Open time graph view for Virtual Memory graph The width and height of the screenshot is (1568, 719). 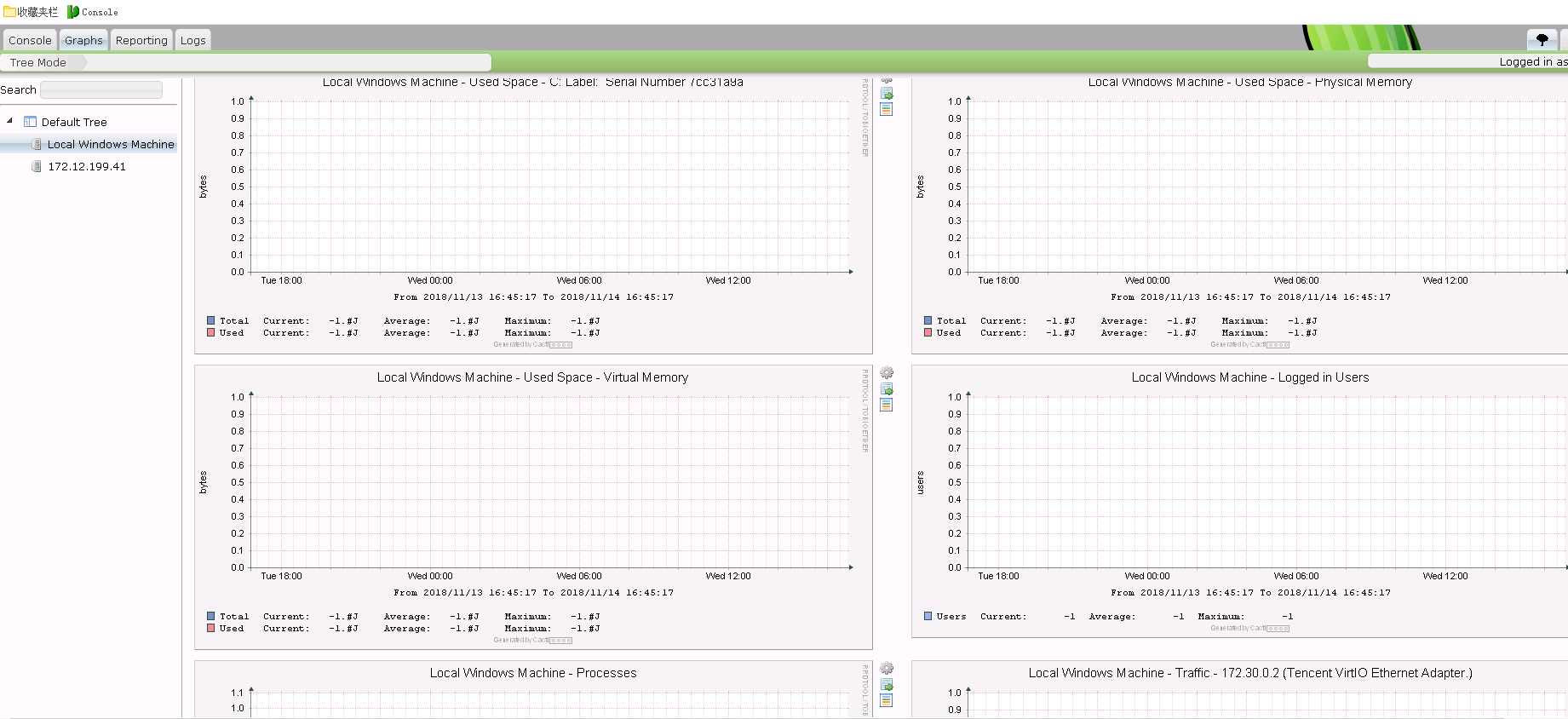(887, 405)
